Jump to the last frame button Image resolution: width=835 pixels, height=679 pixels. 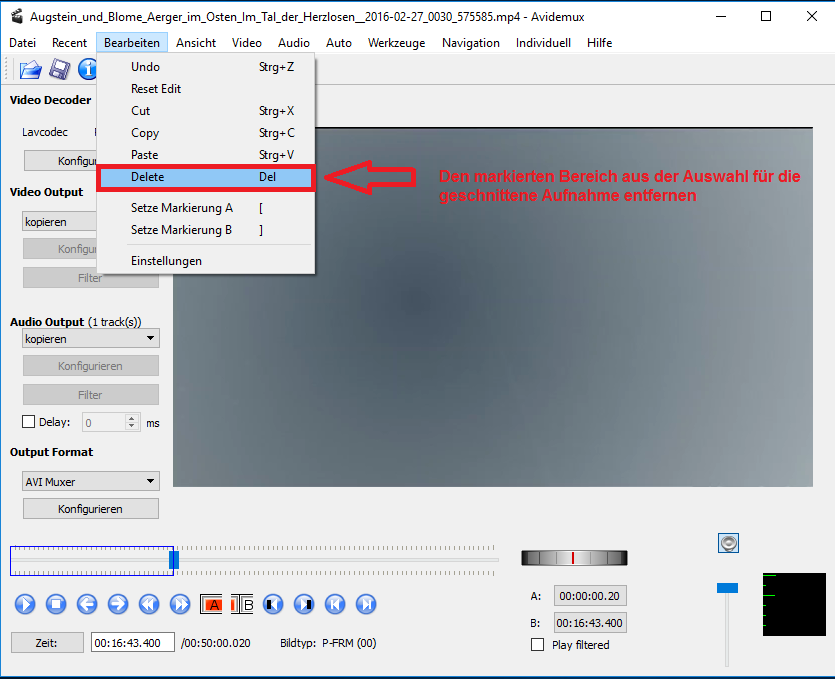coord(367,604)
